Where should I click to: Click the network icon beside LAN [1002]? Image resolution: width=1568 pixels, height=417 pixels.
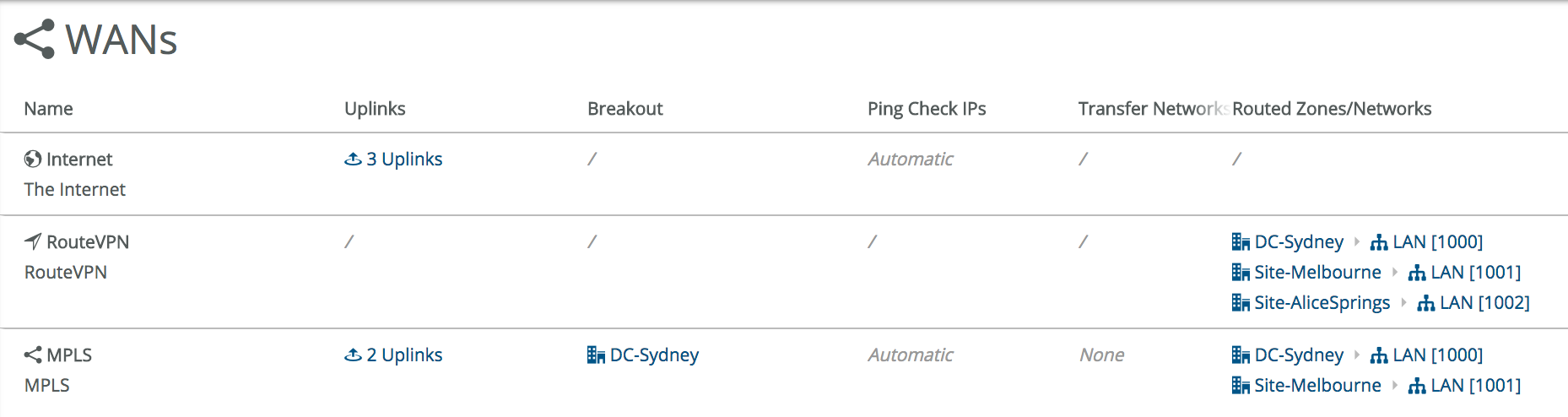click(x=1425, y=303)
